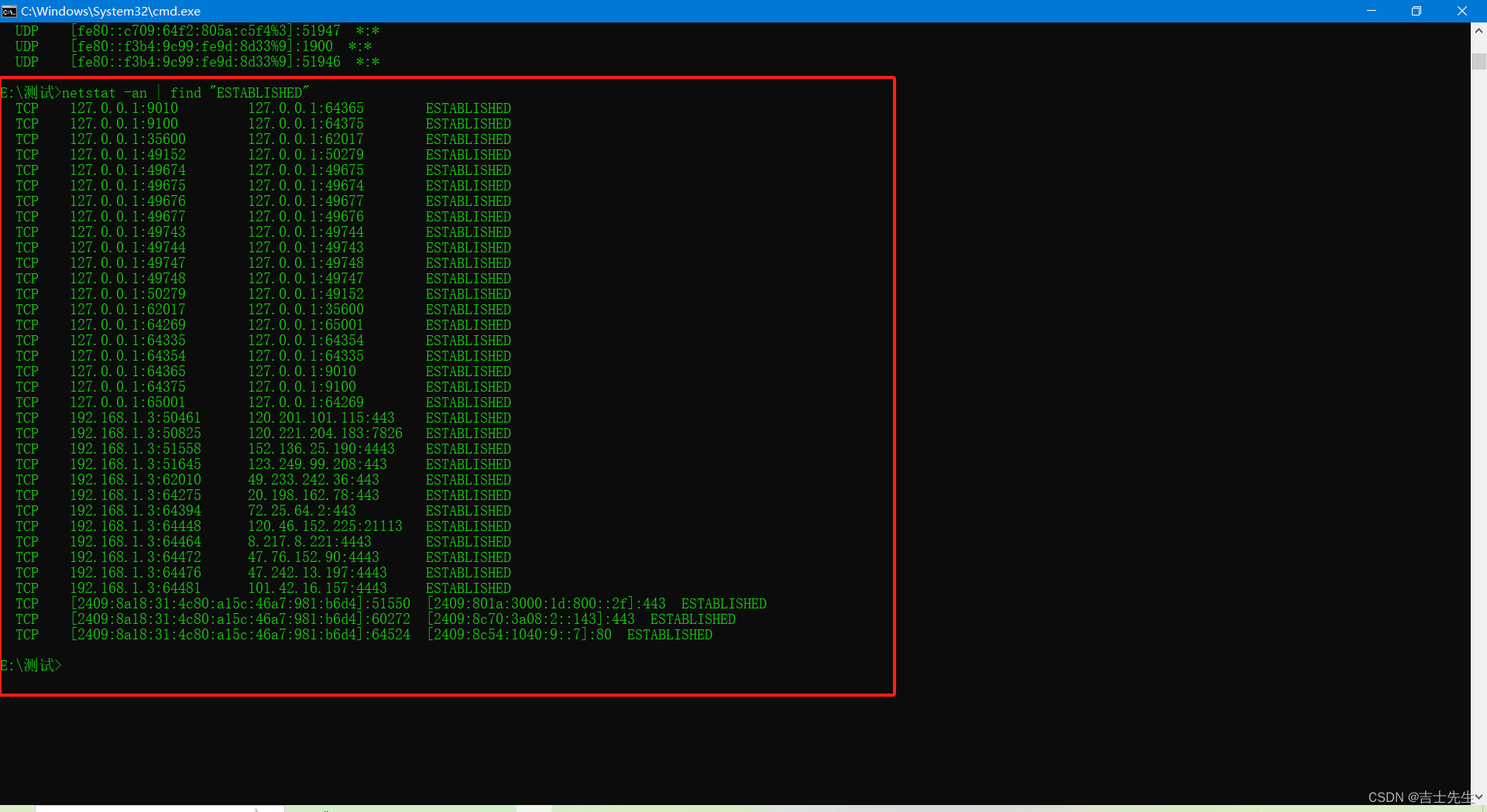
Task: Click IPv6 local address ending :64524
Action: point(241,635)
